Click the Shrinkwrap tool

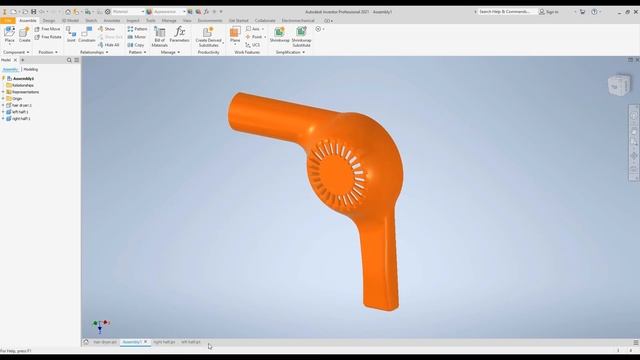[280, 35]
